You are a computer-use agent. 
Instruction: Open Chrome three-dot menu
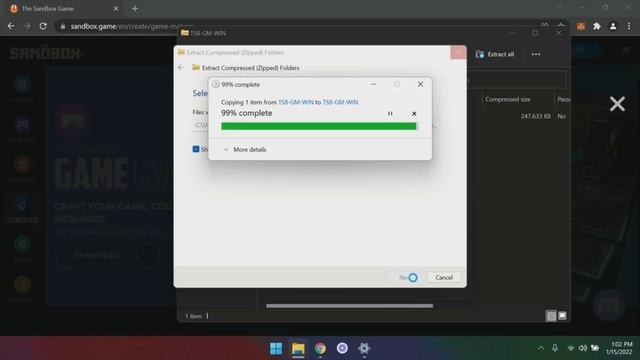[629, 26]
